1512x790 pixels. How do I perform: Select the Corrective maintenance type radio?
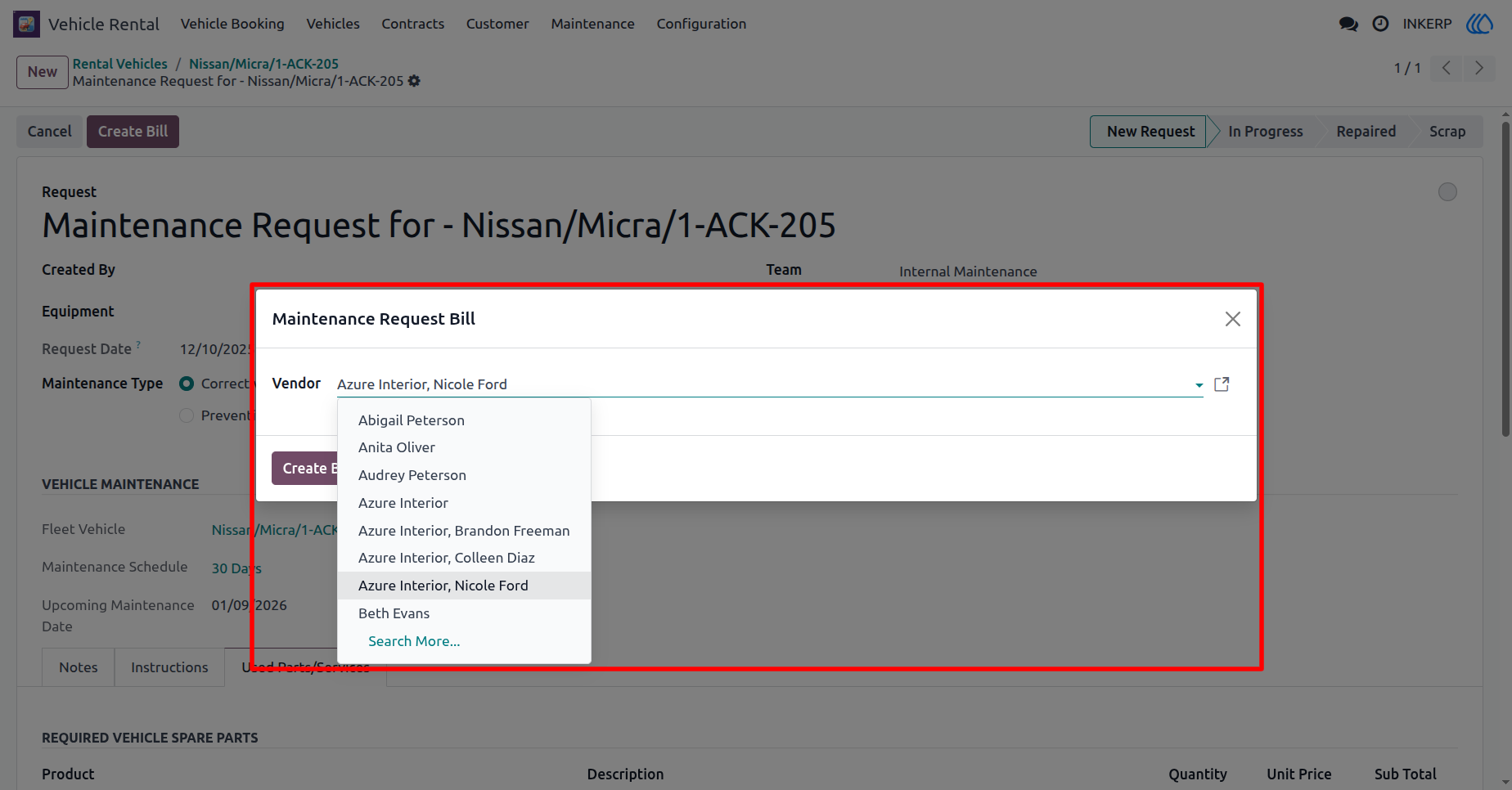(x=187, y=384)
